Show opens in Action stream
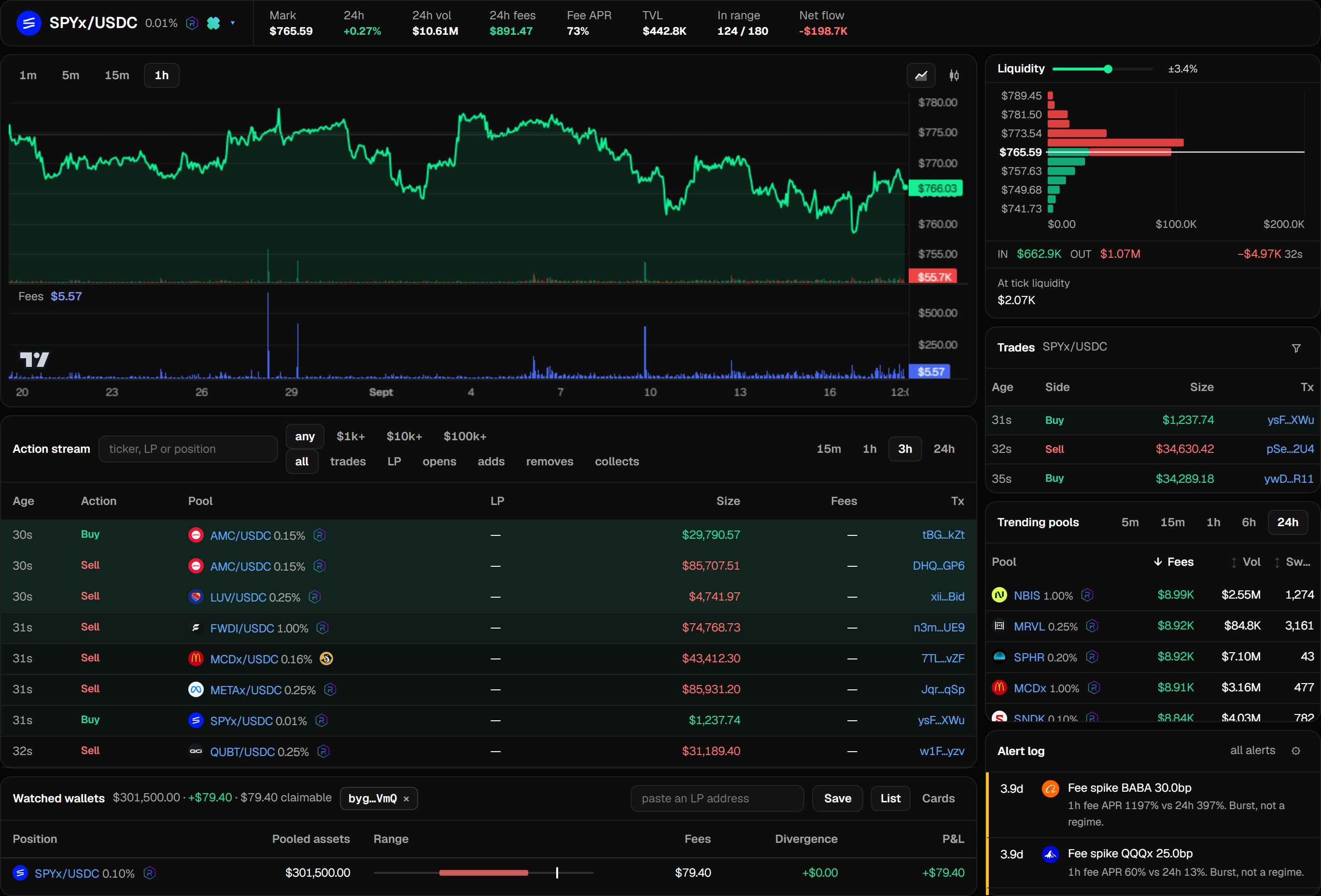Screen dimensions: 1321x896 (439, 462)
